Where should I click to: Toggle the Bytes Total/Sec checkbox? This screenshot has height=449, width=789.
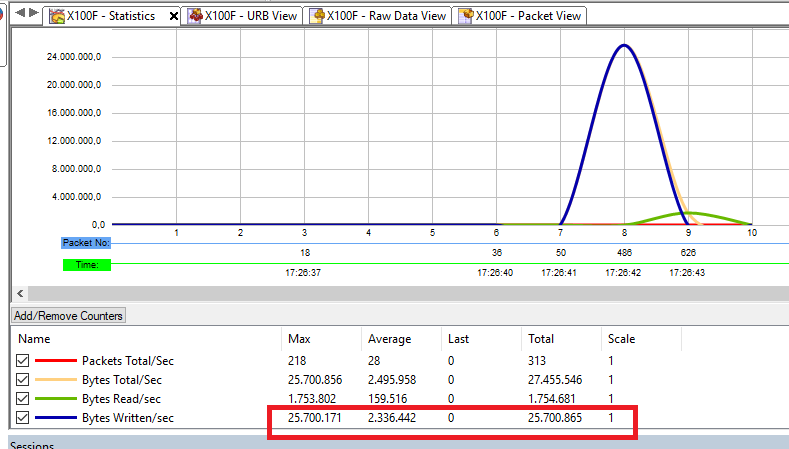[x=23, y=379]
